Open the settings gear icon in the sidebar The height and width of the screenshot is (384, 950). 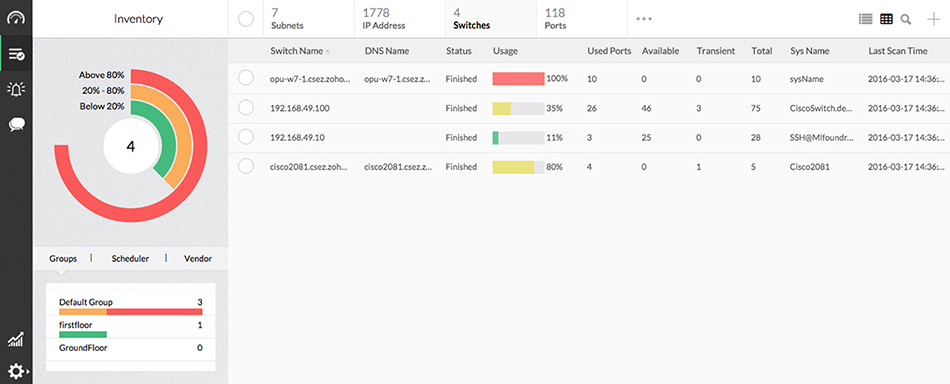[x=15, y=371]
